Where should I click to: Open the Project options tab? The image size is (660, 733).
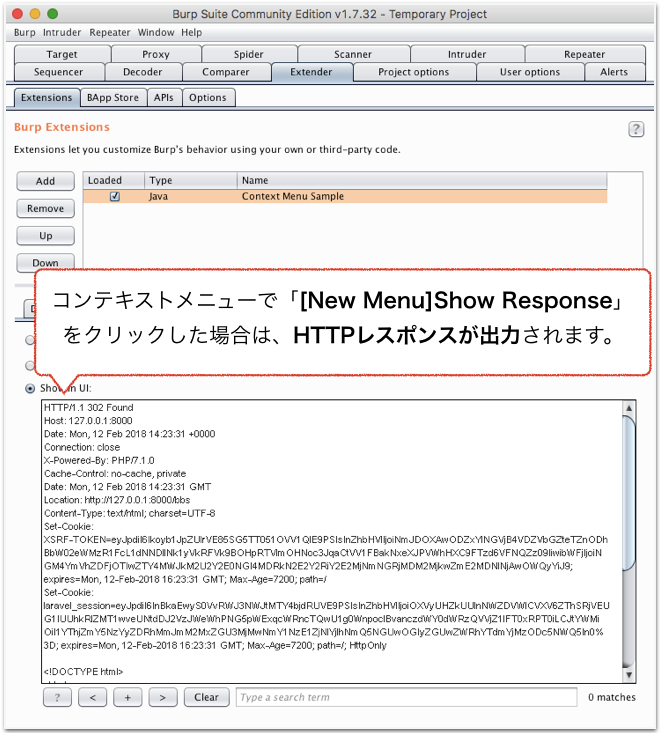[414, 72]
